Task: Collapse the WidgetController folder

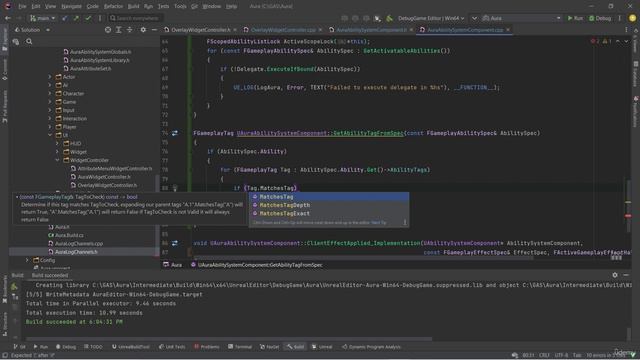Action: [x=58, y=160]
